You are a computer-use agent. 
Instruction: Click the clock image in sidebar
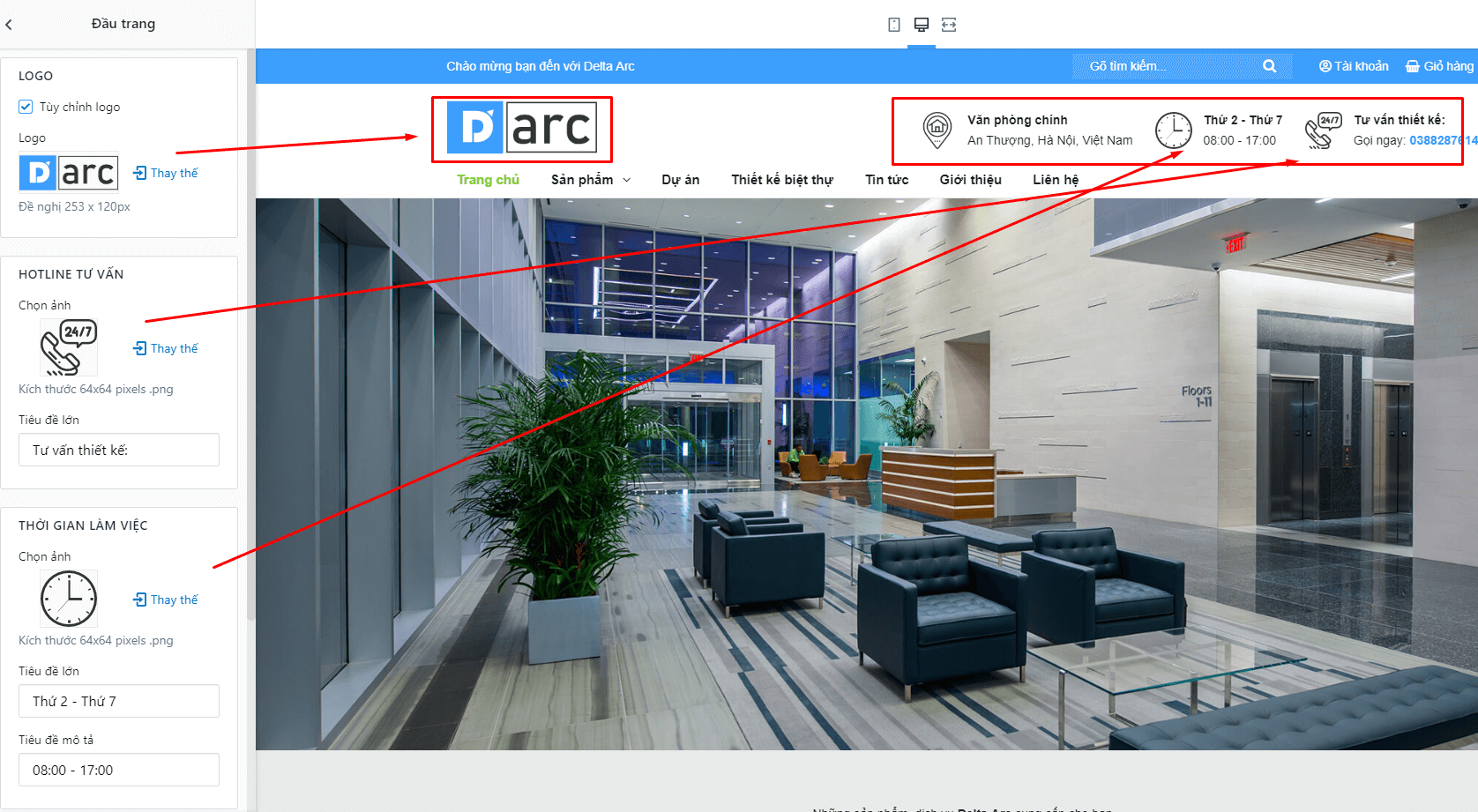point(69,599)
